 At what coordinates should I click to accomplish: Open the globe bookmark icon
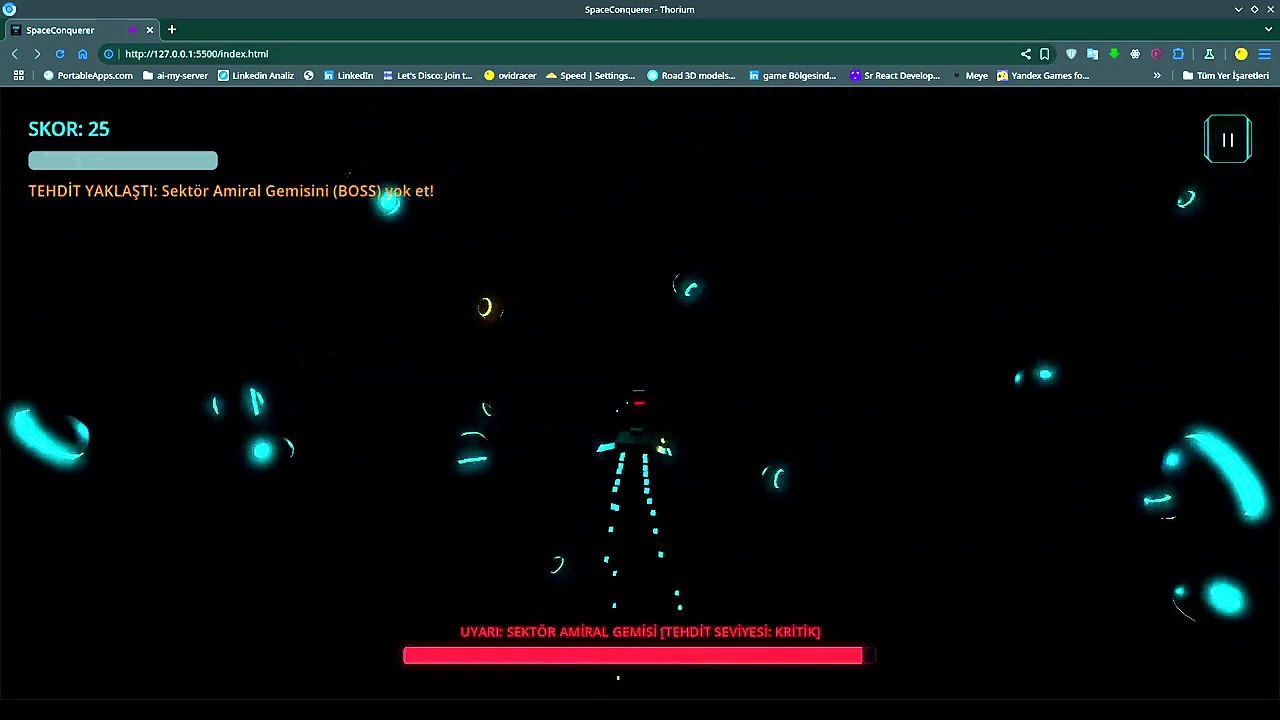pos(309,76)
